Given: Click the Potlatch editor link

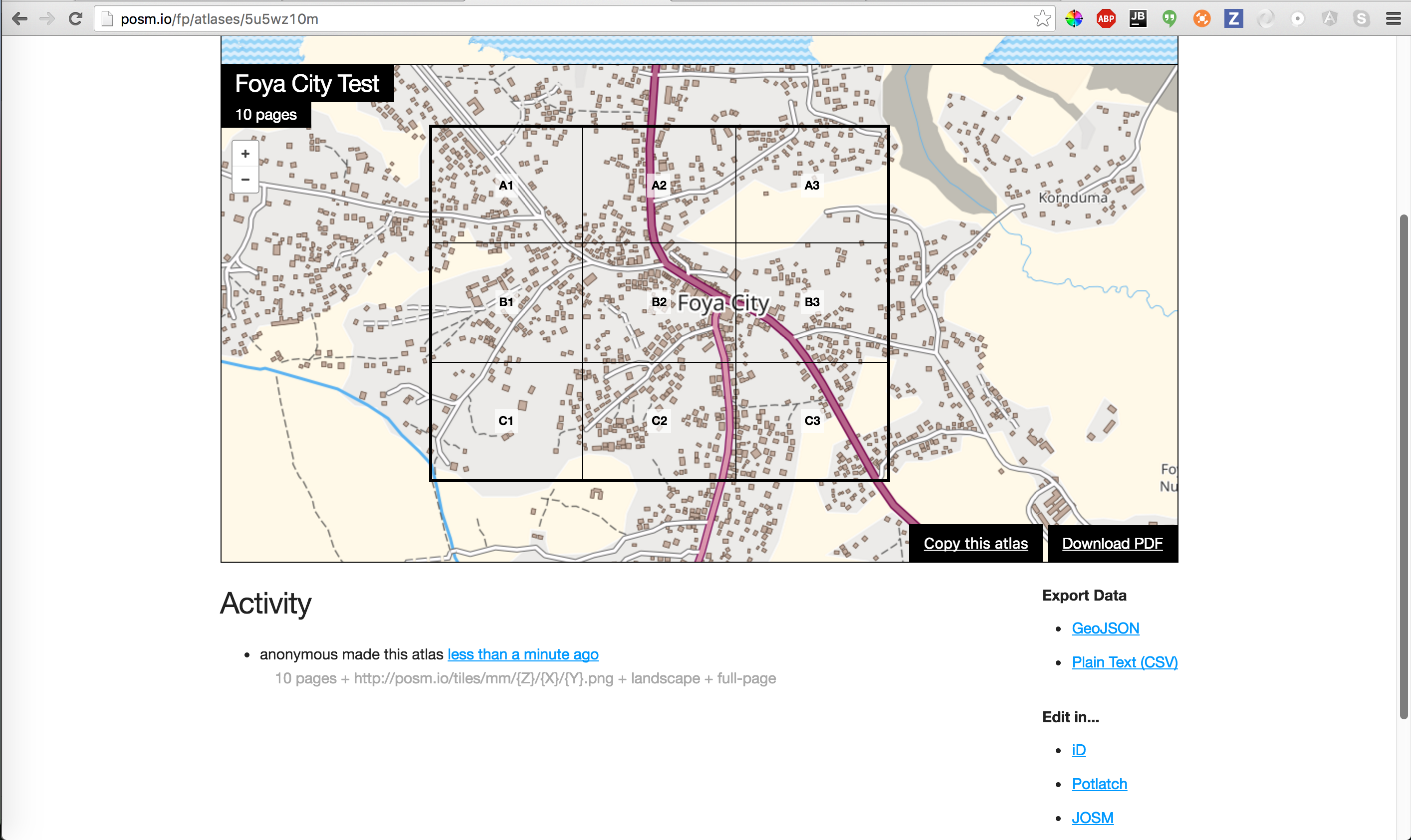Looking at the screenshot, I should pyautogui.click(x=1098, y=782).
